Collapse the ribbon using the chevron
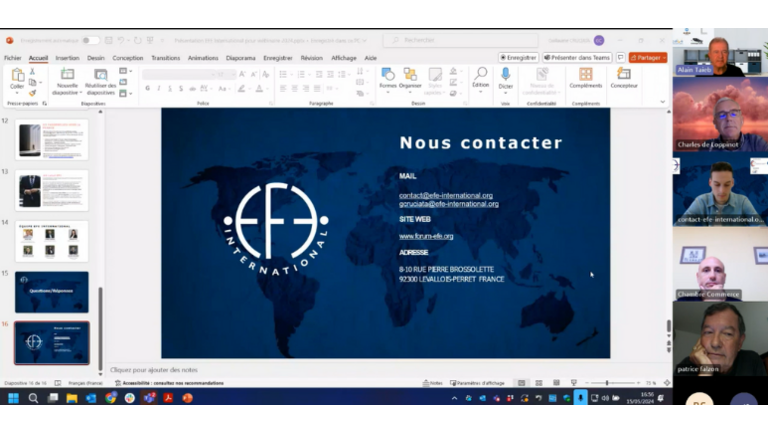The image size is (768, 432). click(x=662, y=101)
